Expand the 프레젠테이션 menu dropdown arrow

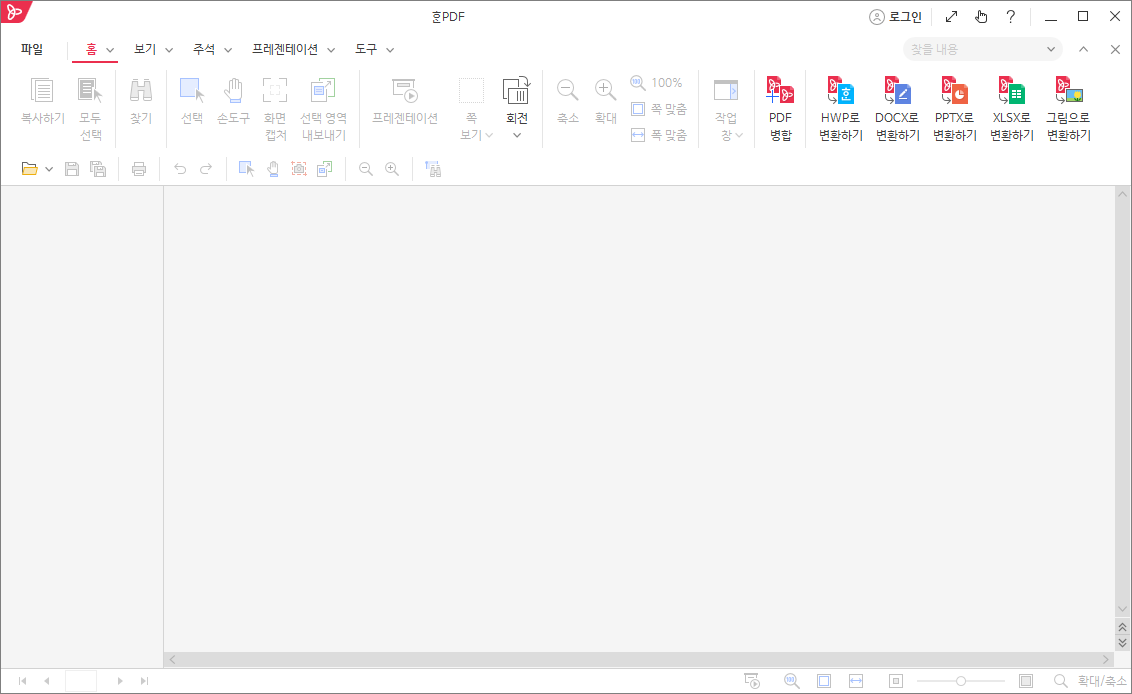click(331, 50)
